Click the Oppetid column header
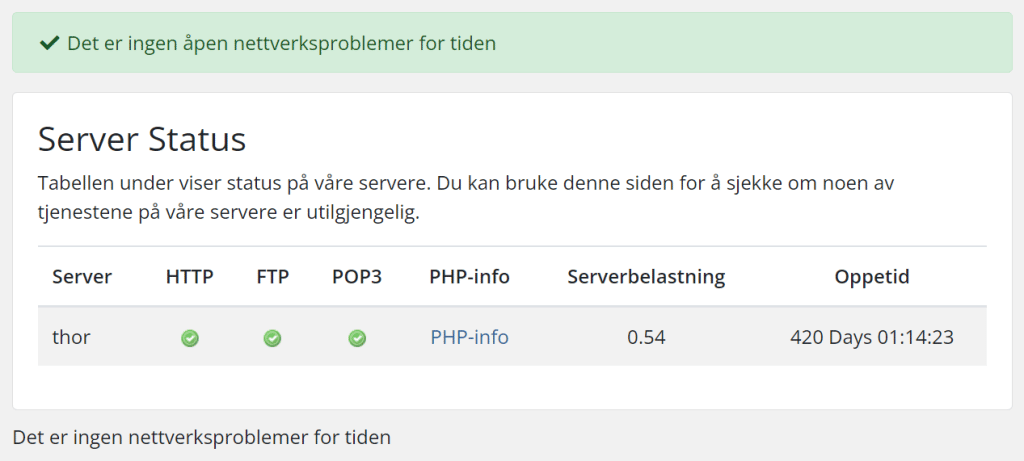Image resolution: width=1024 pixels, height=461 pixels. pos(872,277)
